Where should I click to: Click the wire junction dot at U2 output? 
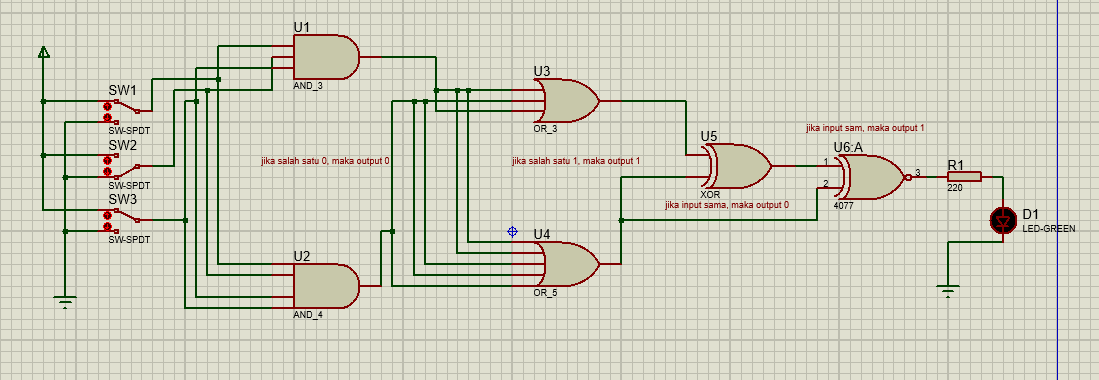(x=392, y=231)
